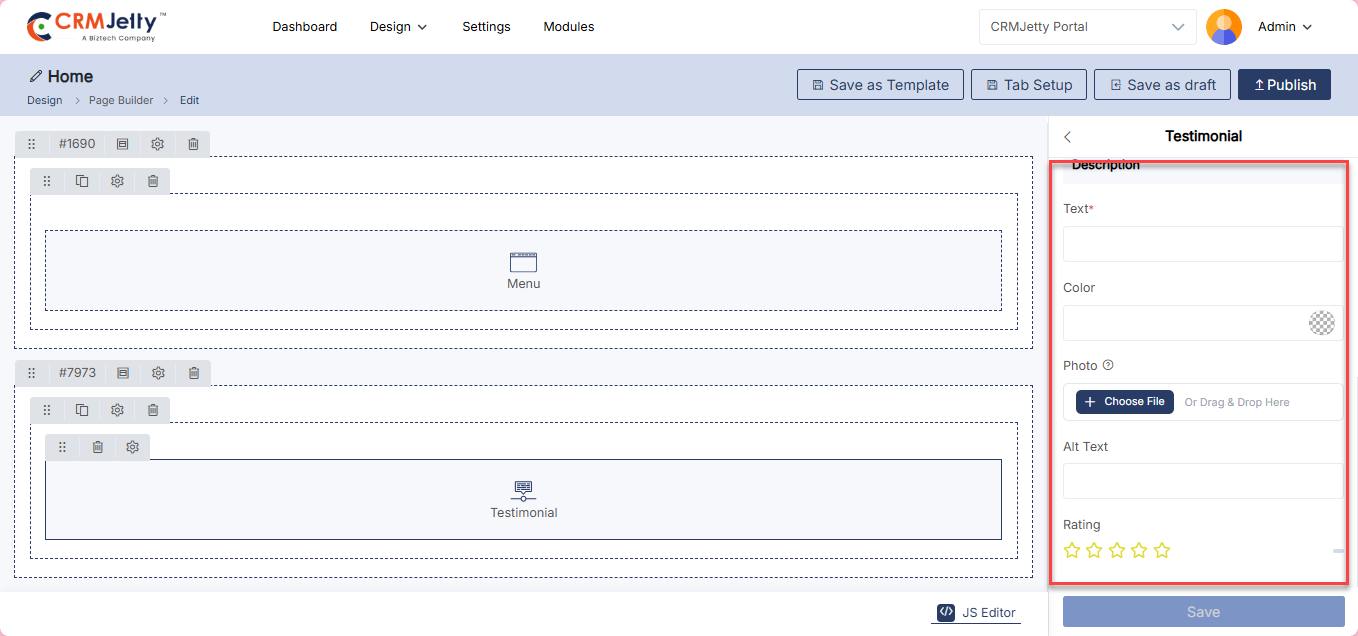The image size is (1358, 636).
Task: Duplicate the row containing the Menu widget
Action: [x=82, y=181]
